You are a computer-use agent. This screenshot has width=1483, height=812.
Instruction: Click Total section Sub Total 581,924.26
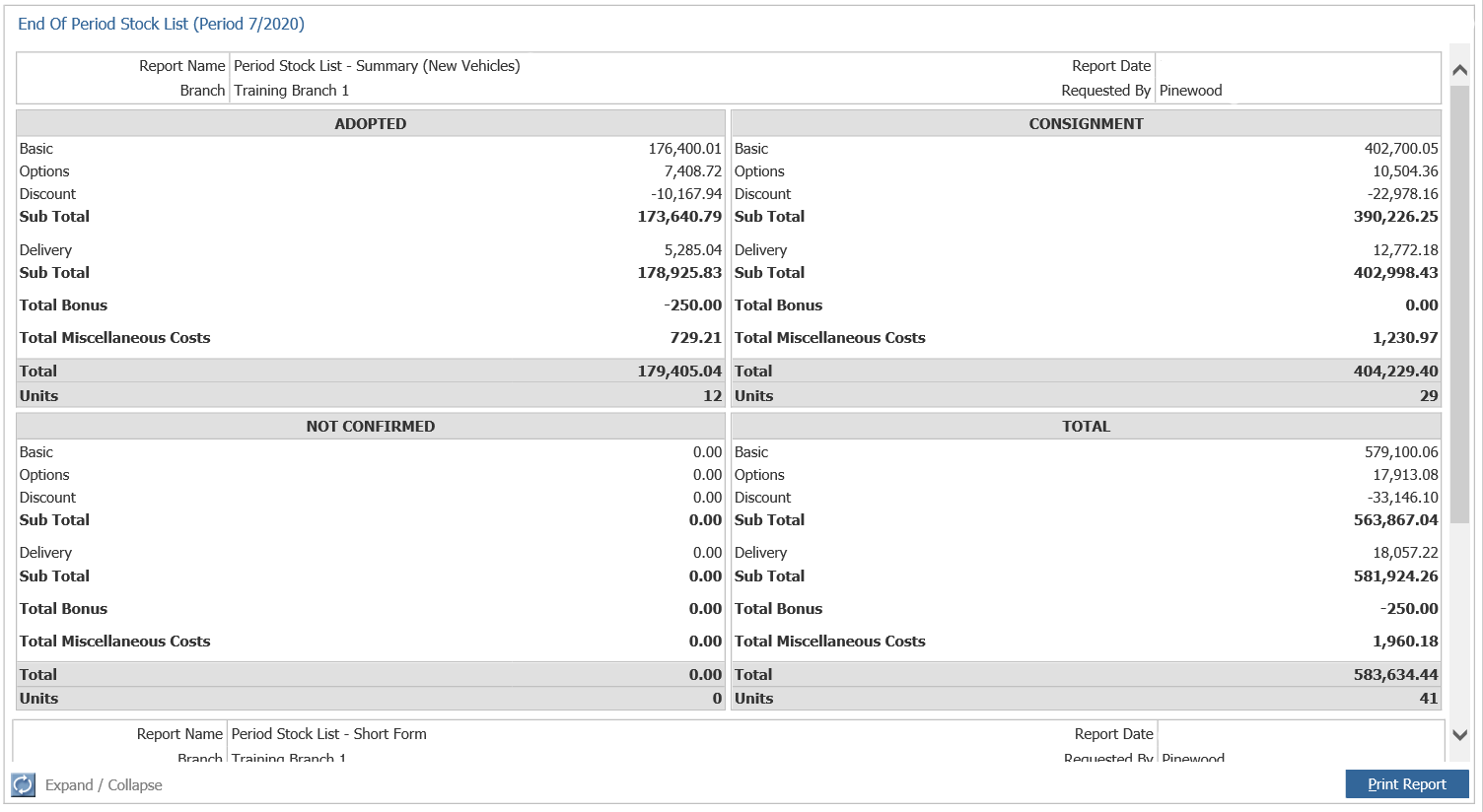[1395, 576]
